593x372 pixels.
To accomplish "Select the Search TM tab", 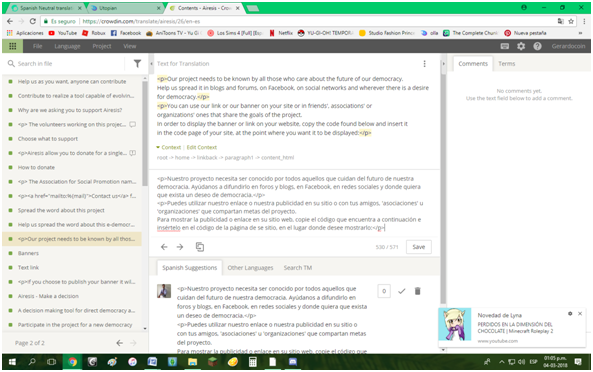I will [x=298, y=268].
